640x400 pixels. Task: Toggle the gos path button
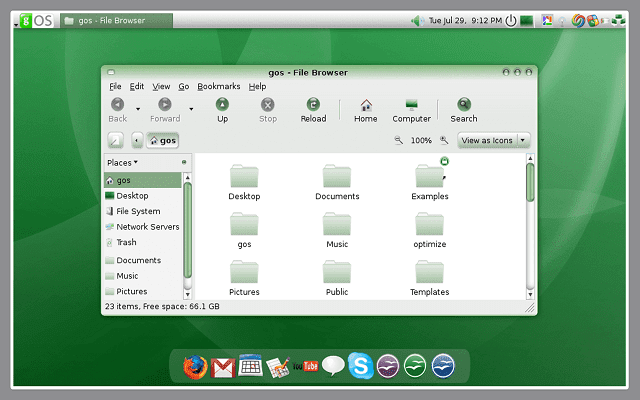(162, 140)
